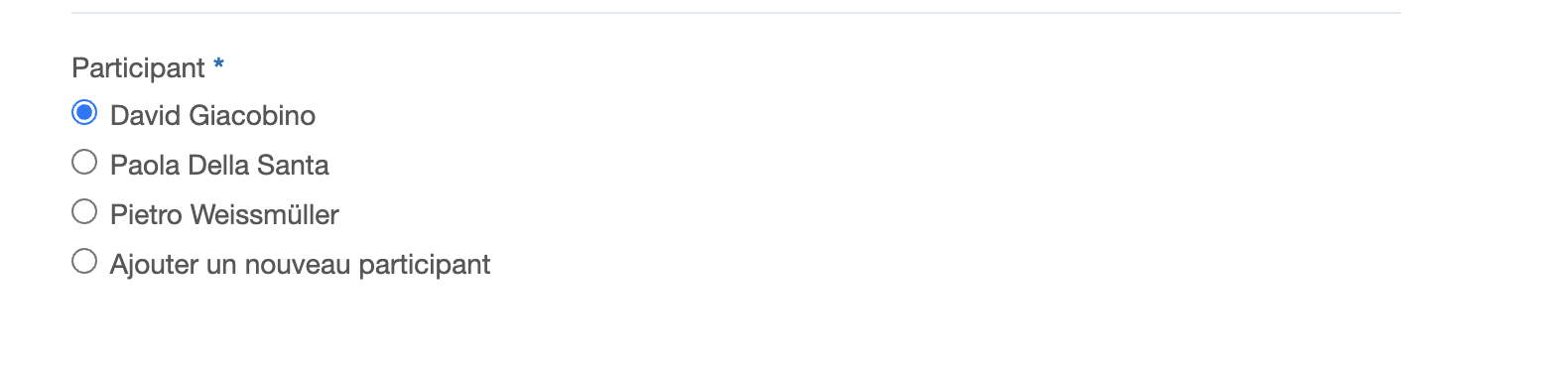Image resolution: width=1568 pixels, height=368 pixels.
Task: Click the David Giacobino name label
Action: [x=212, y=116]
